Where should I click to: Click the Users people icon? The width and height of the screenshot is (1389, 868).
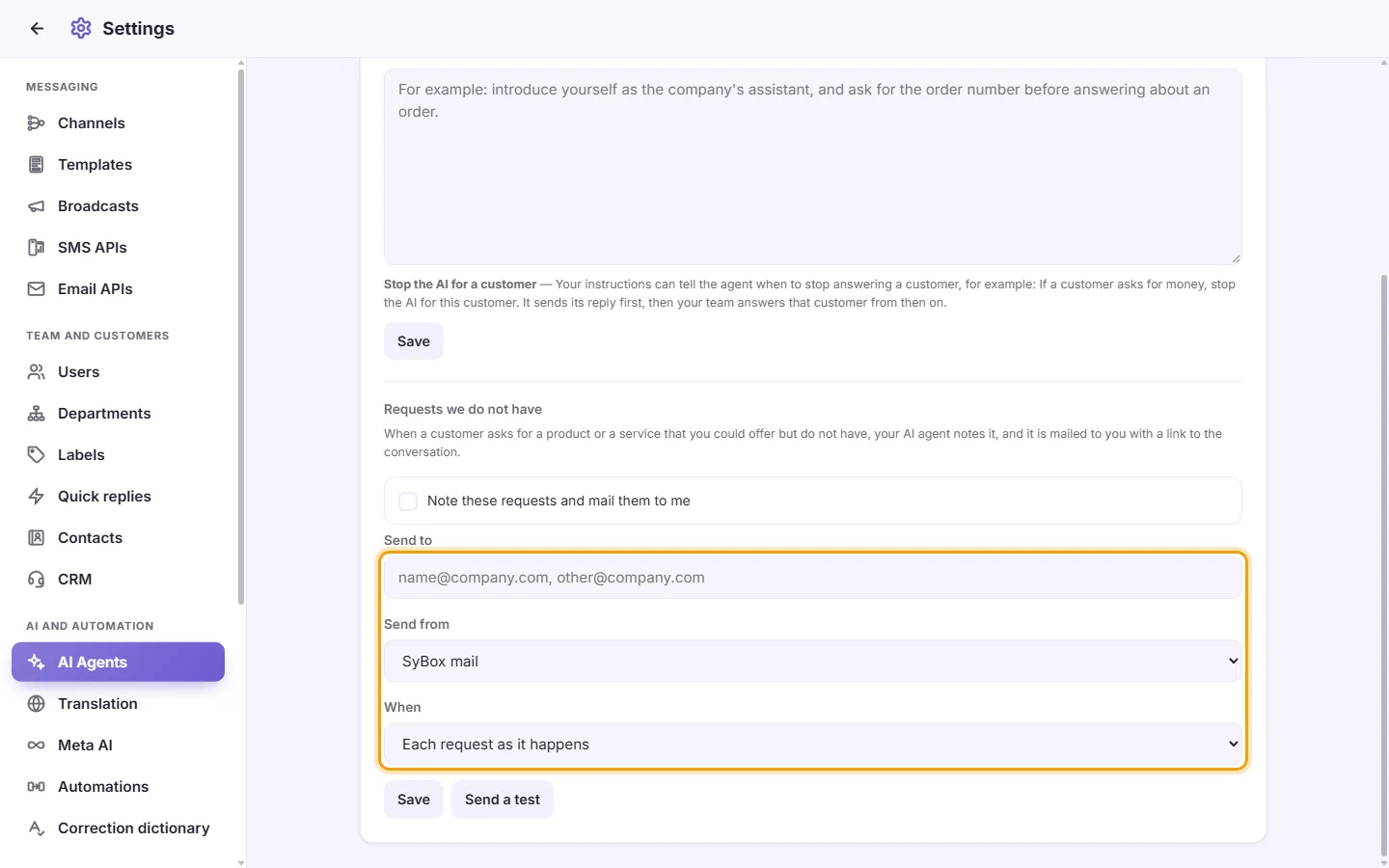[36, 371]
